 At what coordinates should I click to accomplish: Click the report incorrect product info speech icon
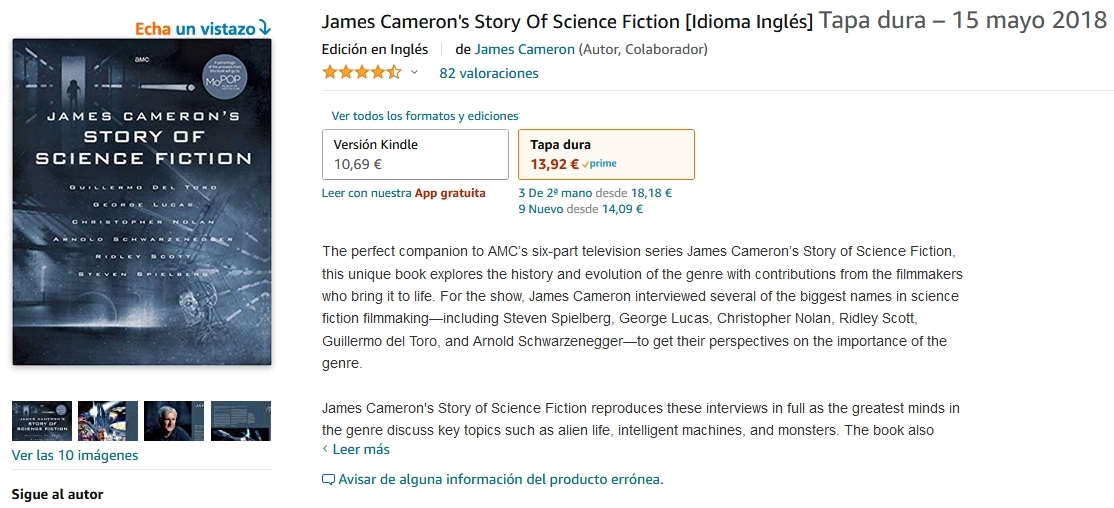[328, 480]
